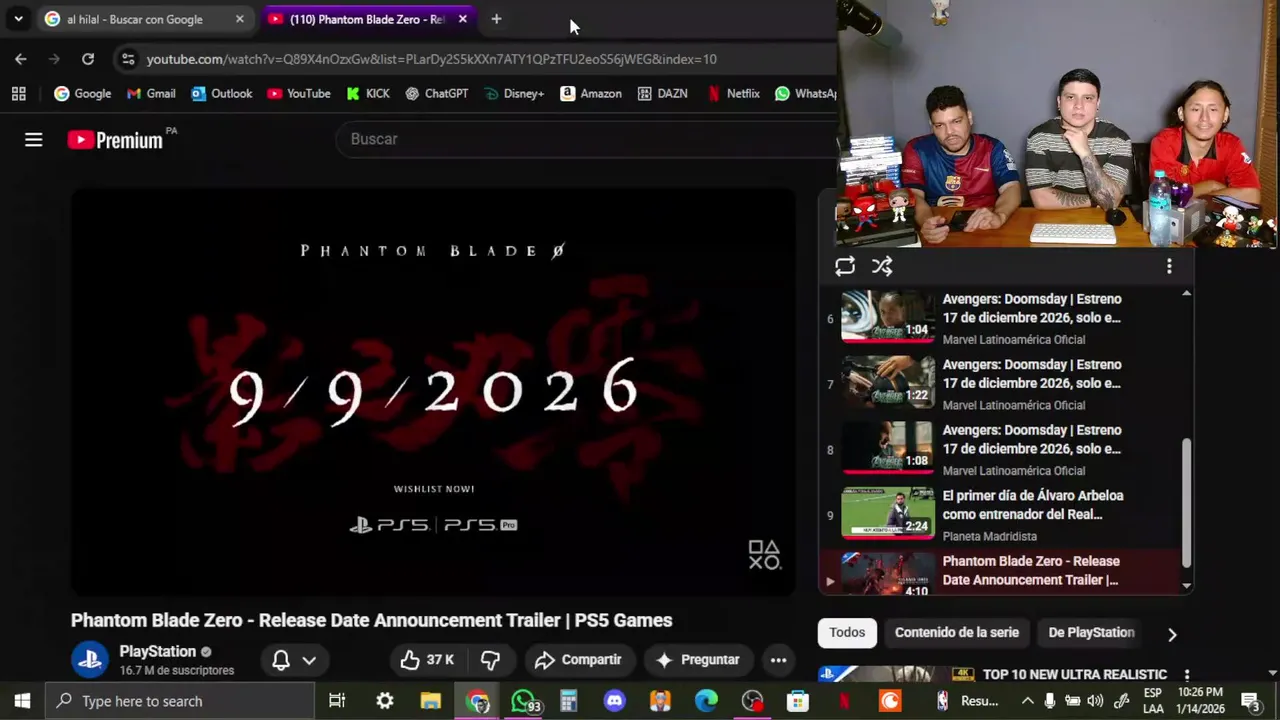Screen dimensions: 1280x720
Task: Open File Explorer from taskbar
Action: [x=431, y=701]
